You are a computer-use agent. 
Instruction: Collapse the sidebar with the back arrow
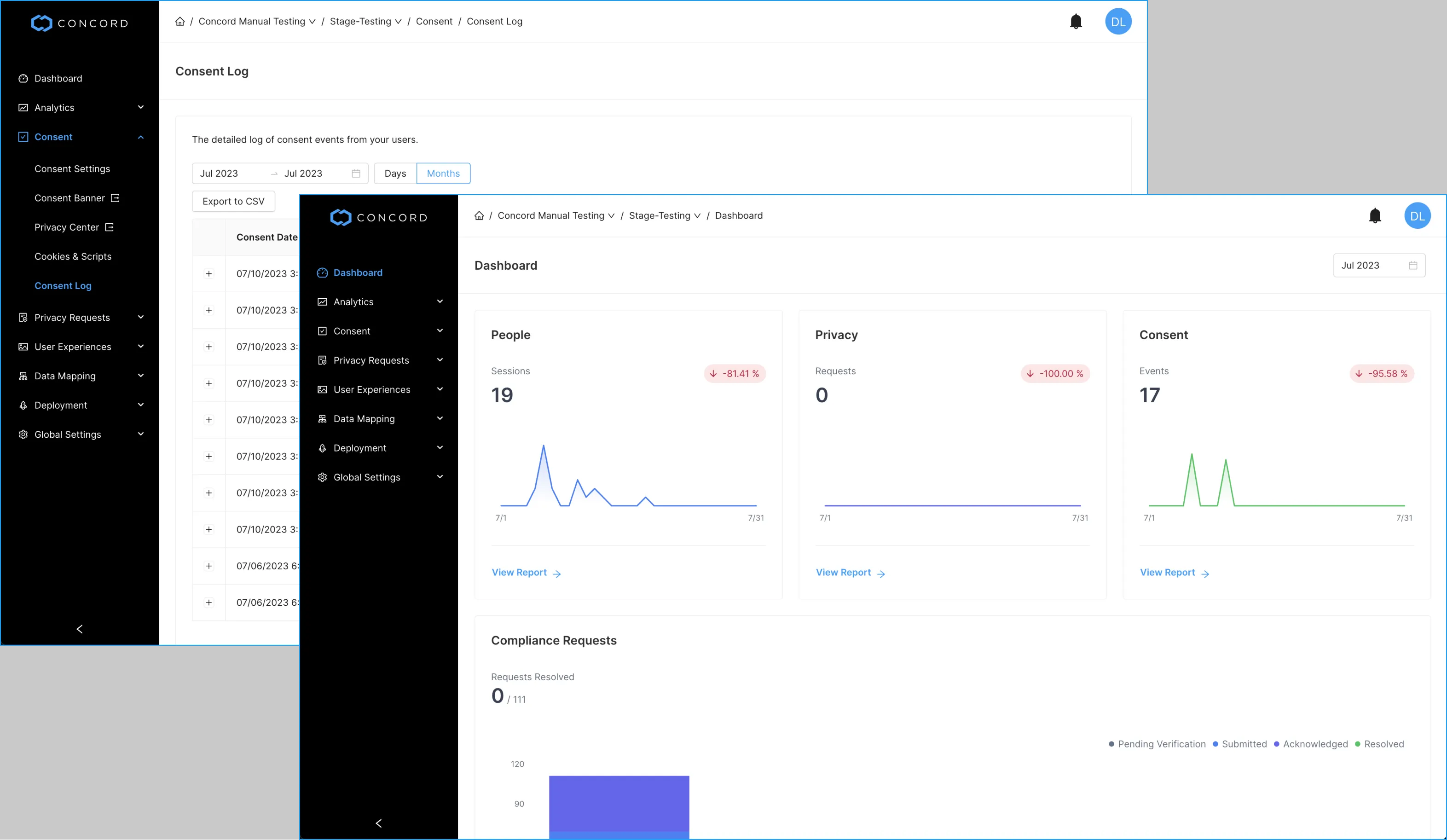click(378, 823)
